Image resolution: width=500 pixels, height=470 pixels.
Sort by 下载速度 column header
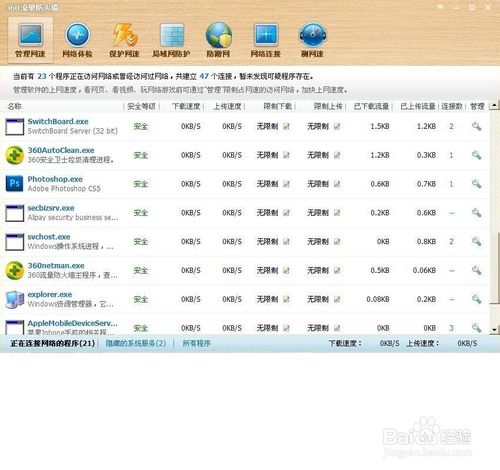pos(186,106)
